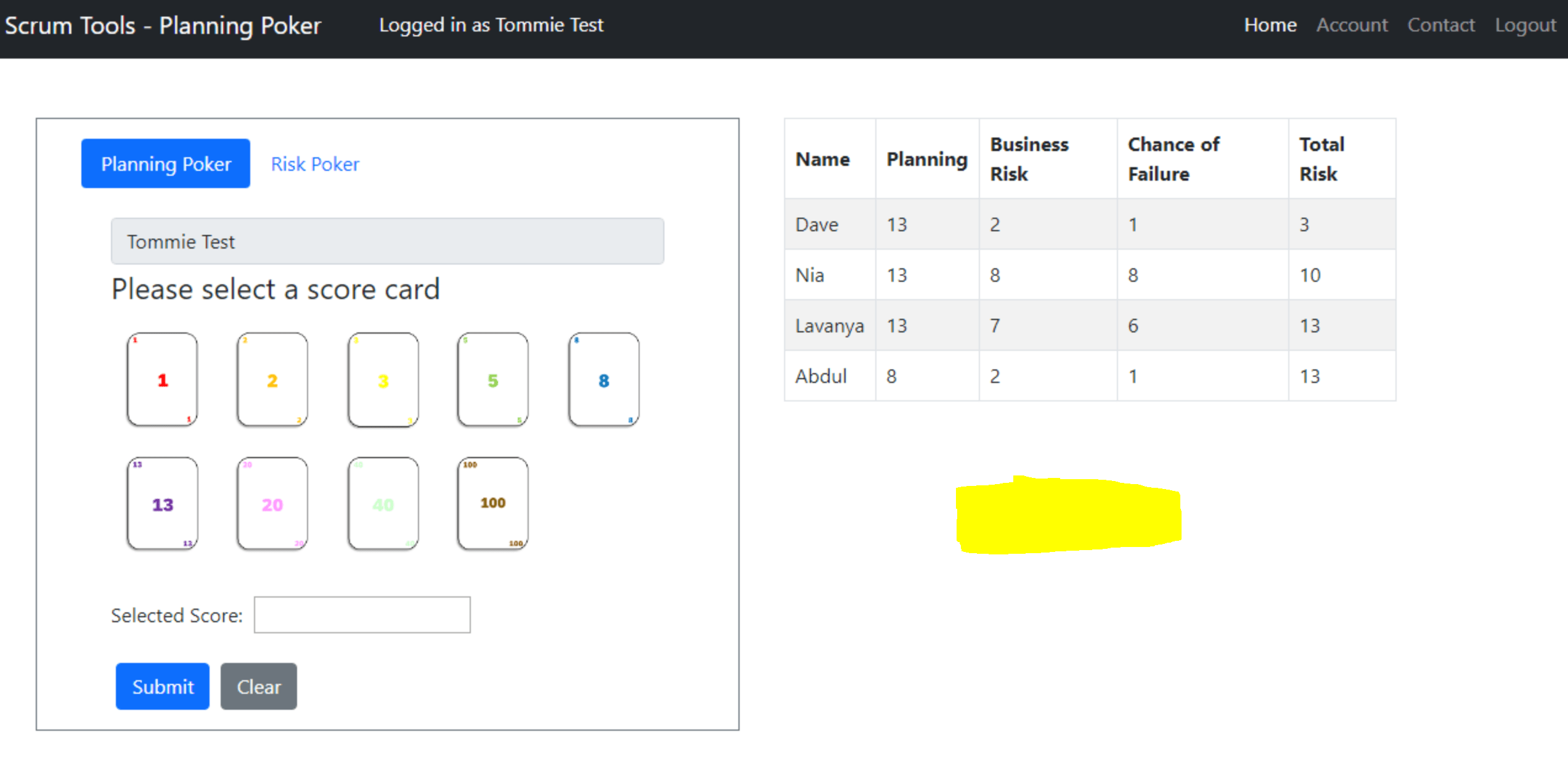Screen dimensions: 1568x769
Task: Go to Home in navbar
Action: click(x=1270, y=25)
